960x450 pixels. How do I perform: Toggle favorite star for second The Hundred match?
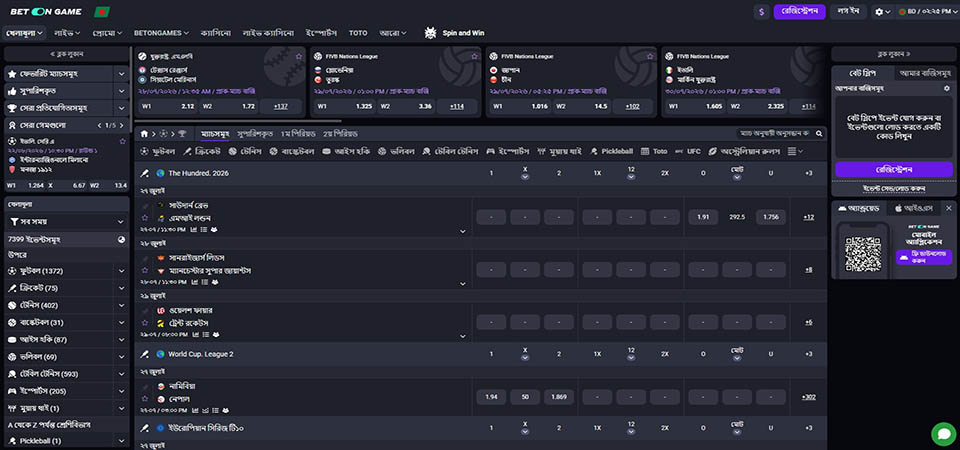(x=144, y=271)
